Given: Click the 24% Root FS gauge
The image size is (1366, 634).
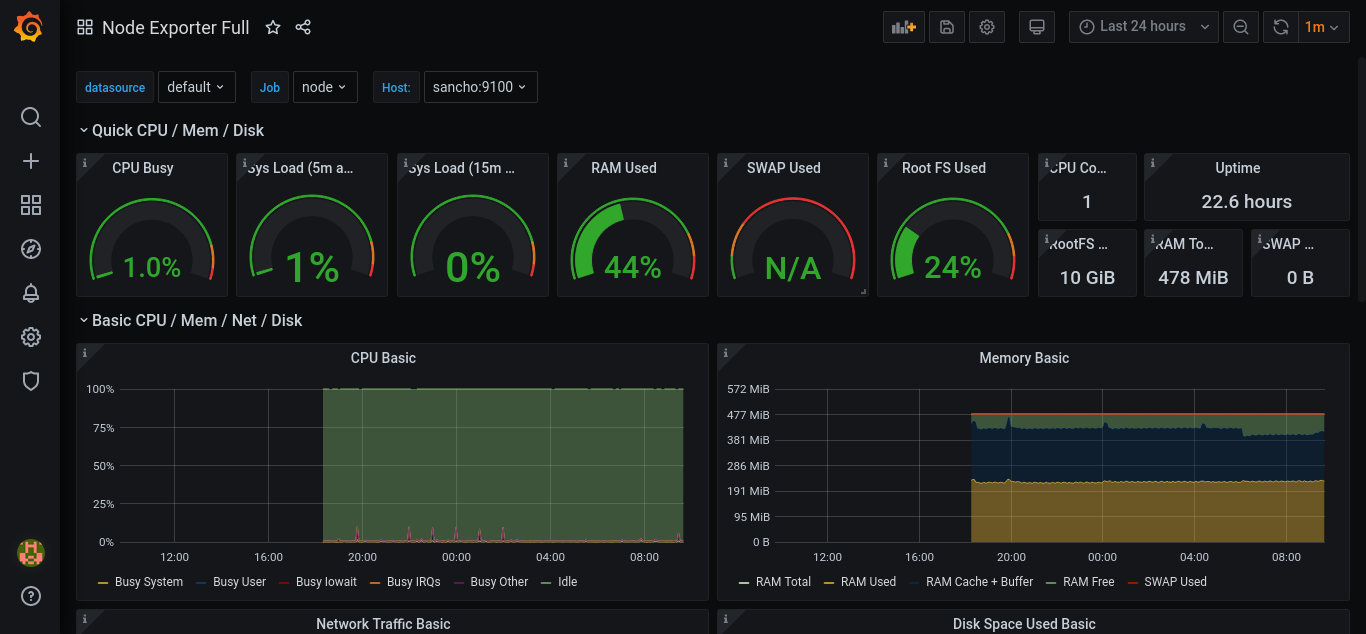Looking at the screenshot, I should coord(953,240).
